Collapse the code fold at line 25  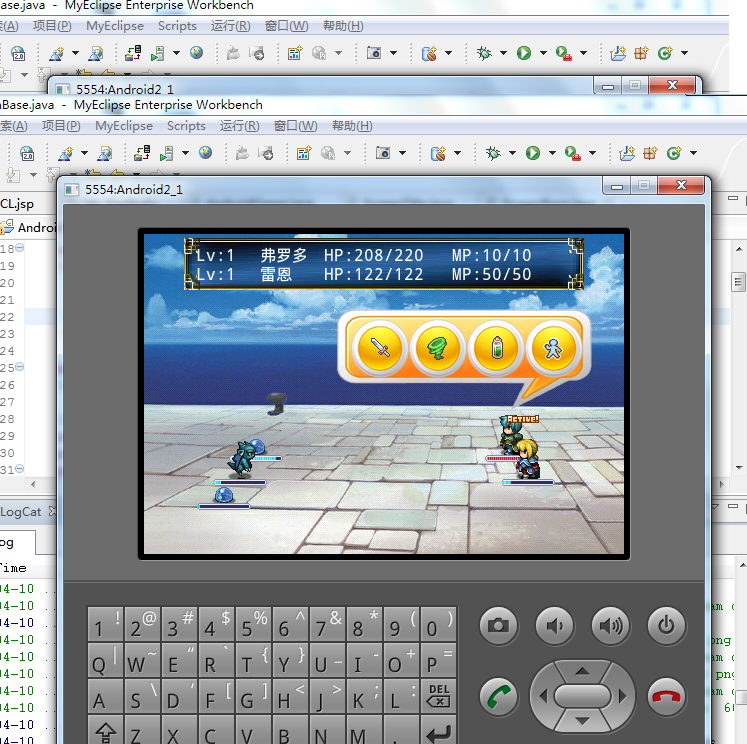tap(20, 367)
